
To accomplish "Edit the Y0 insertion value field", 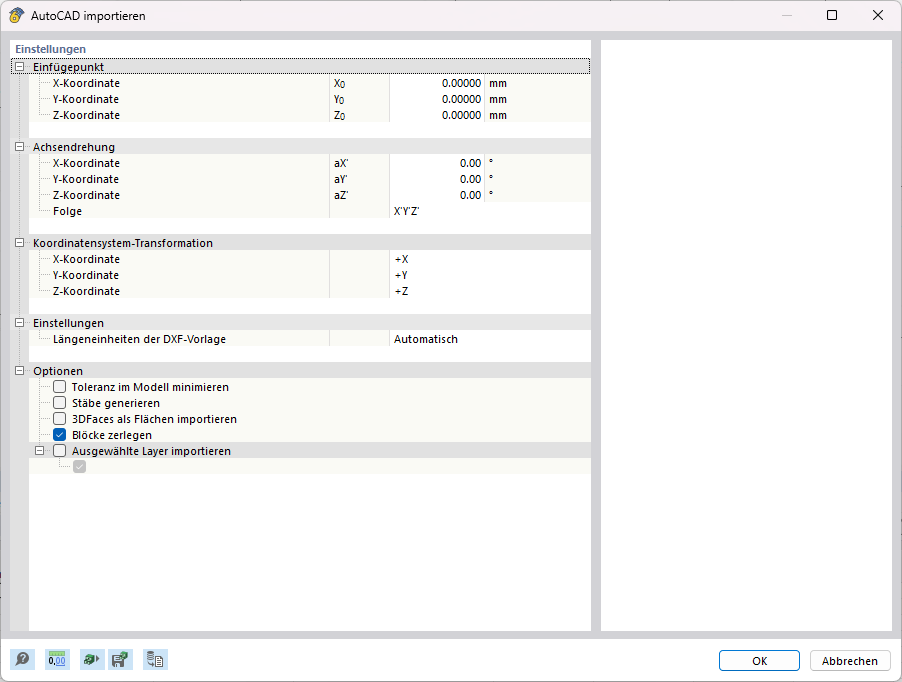I will coord(437,99).
